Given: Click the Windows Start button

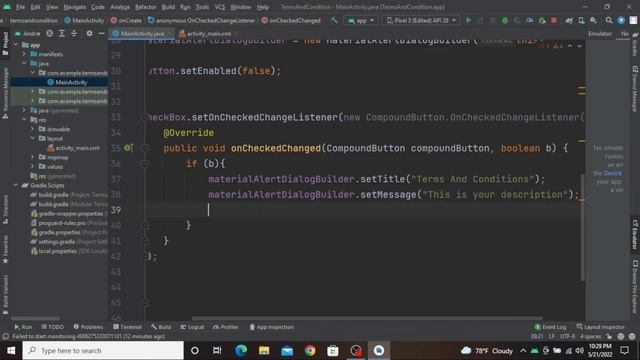Looking at the screenshot, I should (x=11, y=351).
